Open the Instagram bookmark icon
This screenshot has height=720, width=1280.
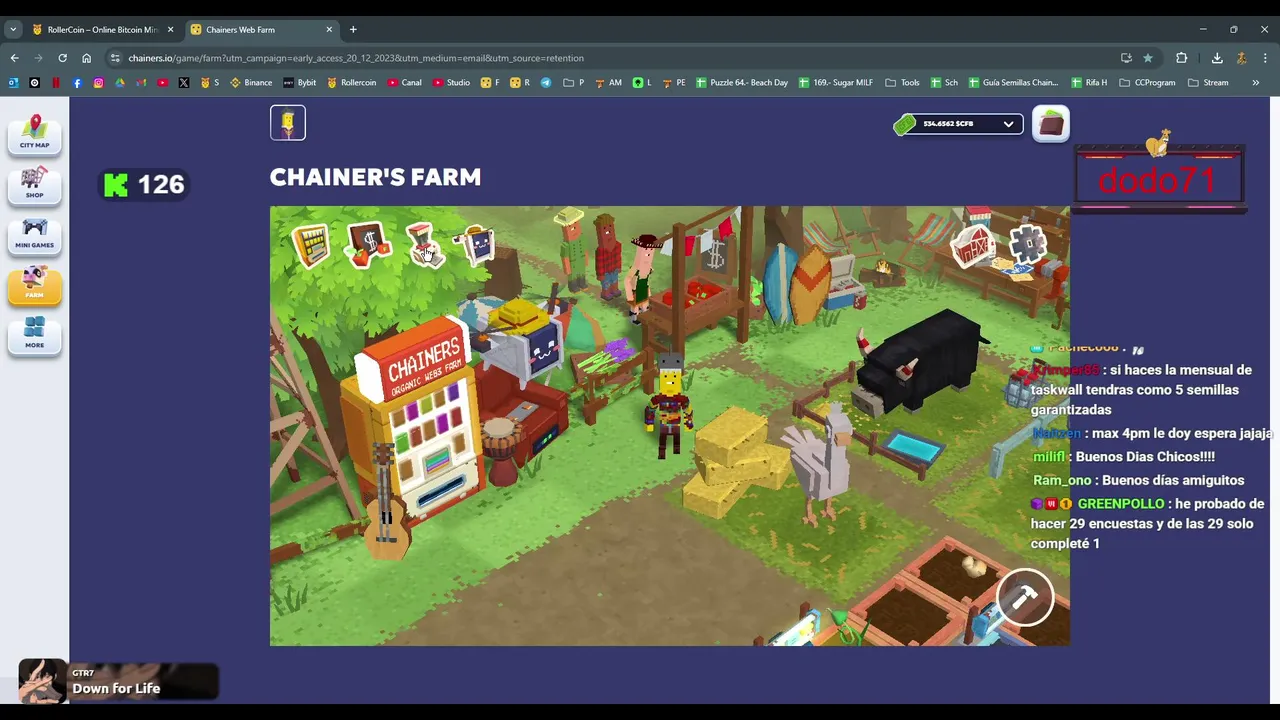pos(98,83)
